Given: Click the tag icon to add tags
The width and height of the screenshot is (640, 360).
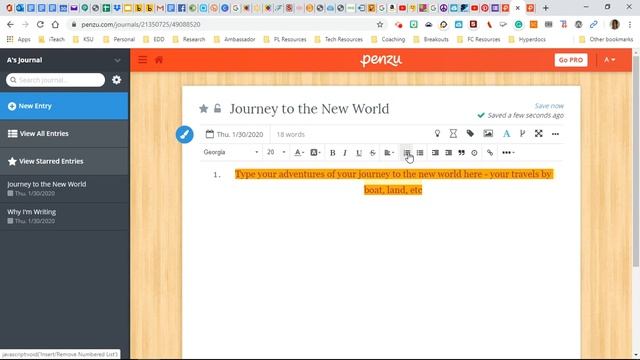Looking at the screenshot, I should coord(470,133).
